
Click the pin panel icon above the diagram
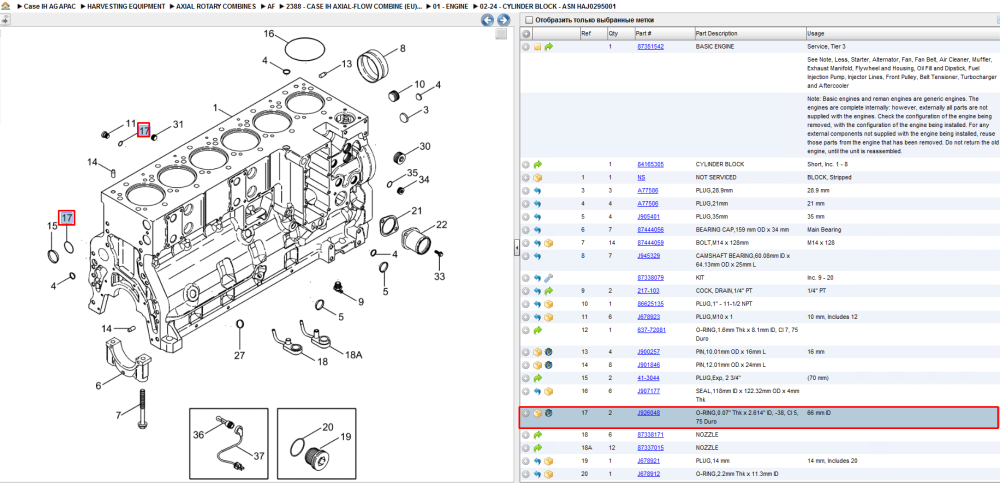coord(5,20)
